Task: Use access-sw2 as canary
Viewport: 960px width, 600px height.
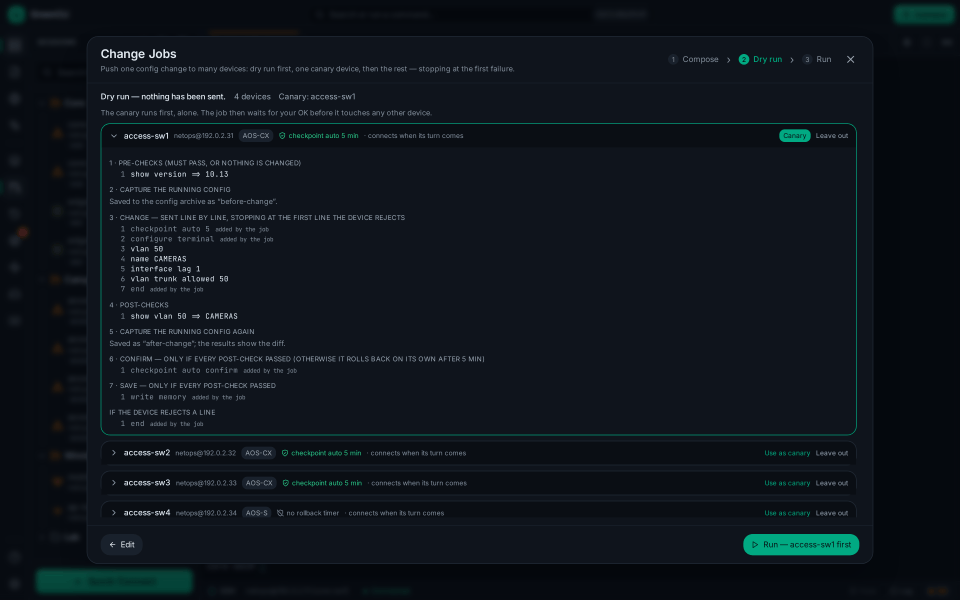Action: coord(787,453)
